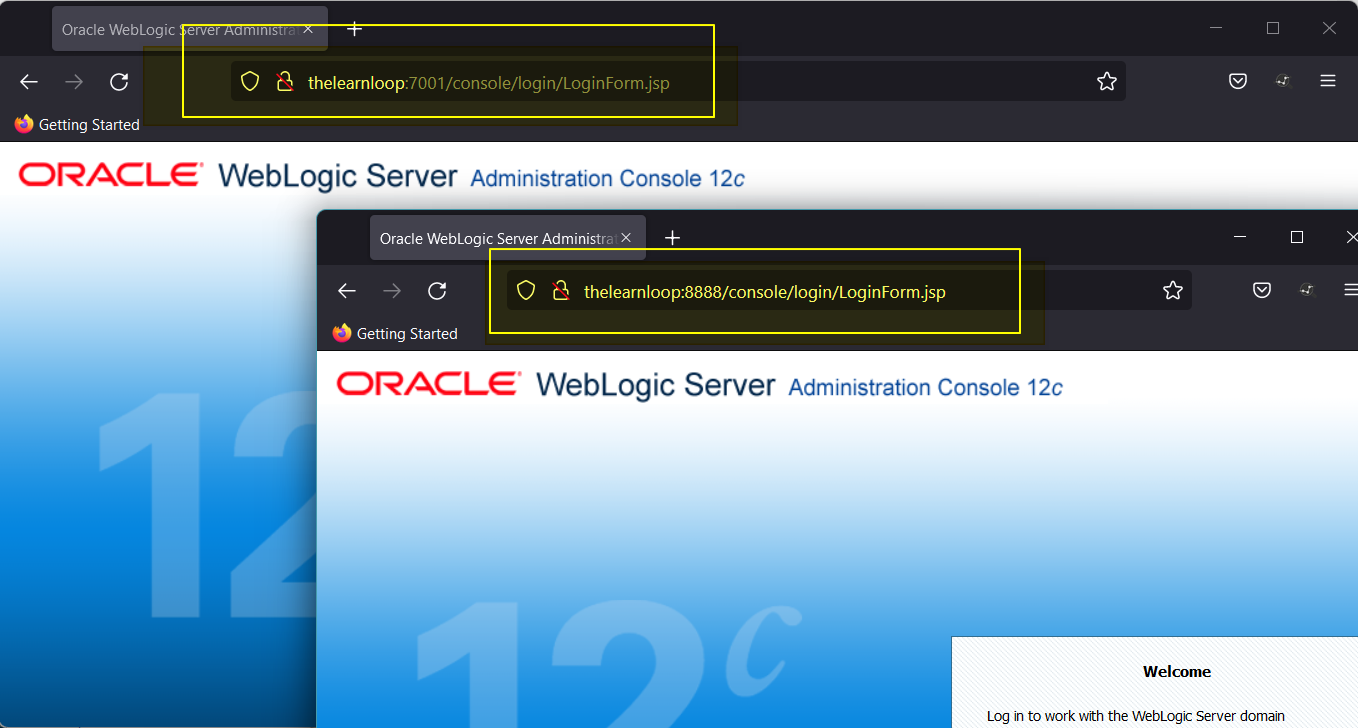The image size is (1358, 728).
Task: Show insecure connection info in port 8888 window
Action: pos(561,291)
